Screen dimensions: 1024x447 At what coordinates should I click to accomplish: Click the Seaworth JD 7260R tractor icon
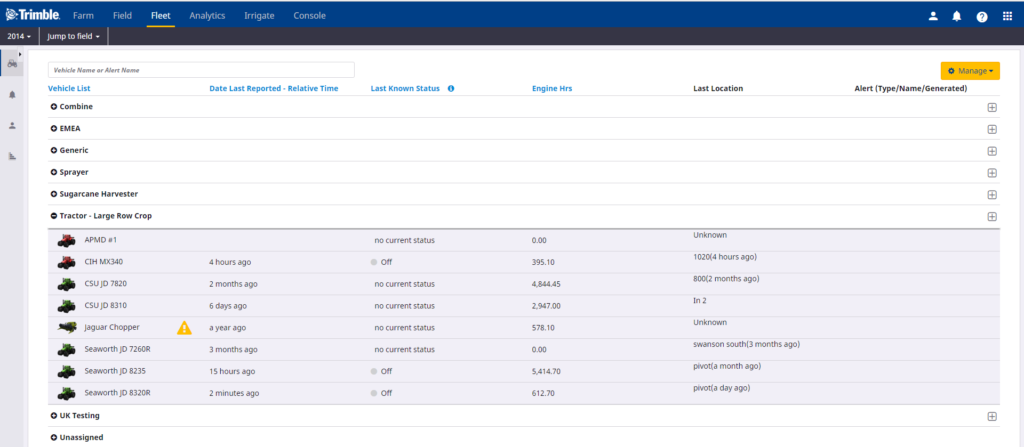coord(66,350)
